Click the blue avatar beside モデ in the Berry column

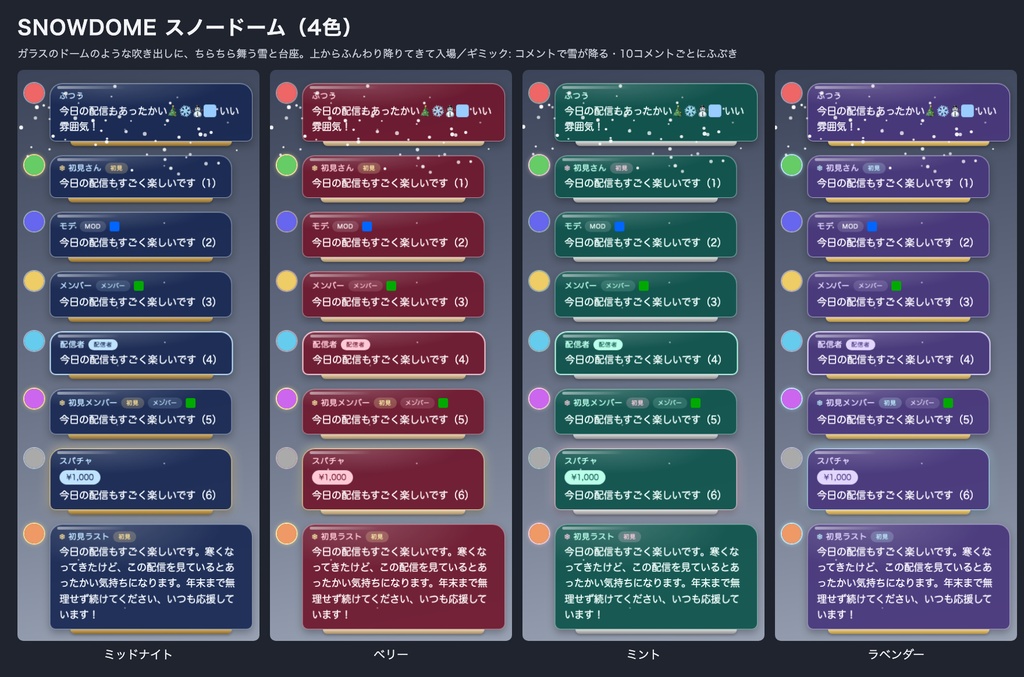[287, 222]
